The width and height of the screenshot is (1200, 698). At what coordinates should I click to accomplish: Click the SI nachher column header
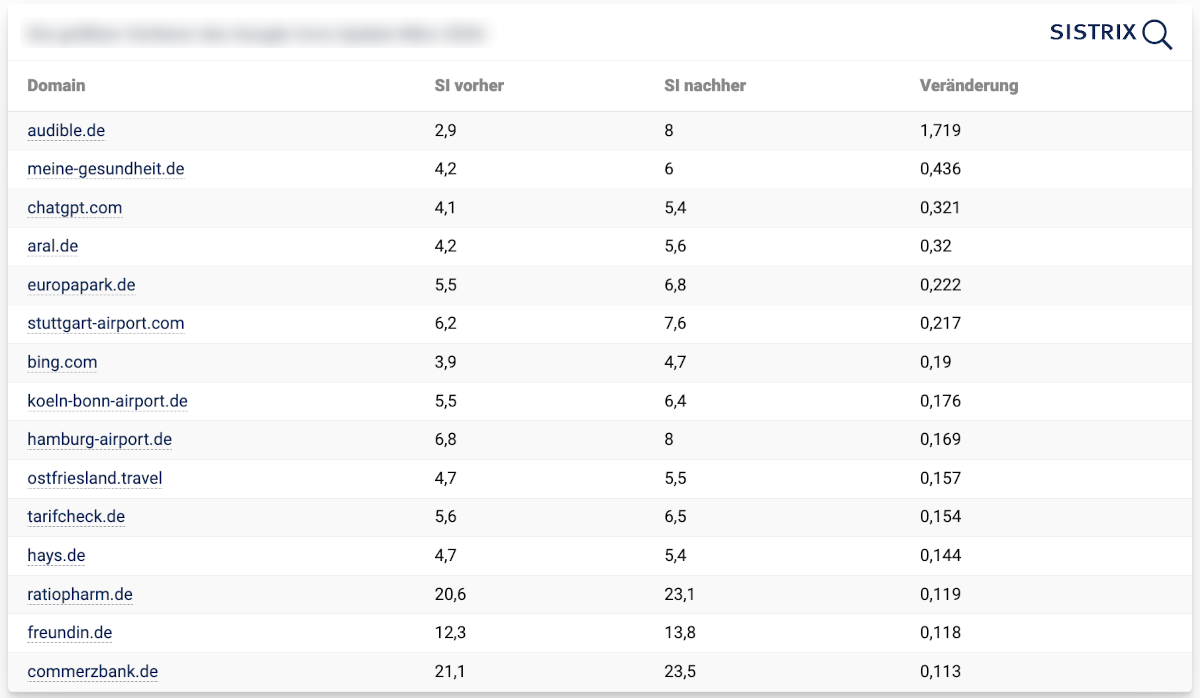coord(705,86)
